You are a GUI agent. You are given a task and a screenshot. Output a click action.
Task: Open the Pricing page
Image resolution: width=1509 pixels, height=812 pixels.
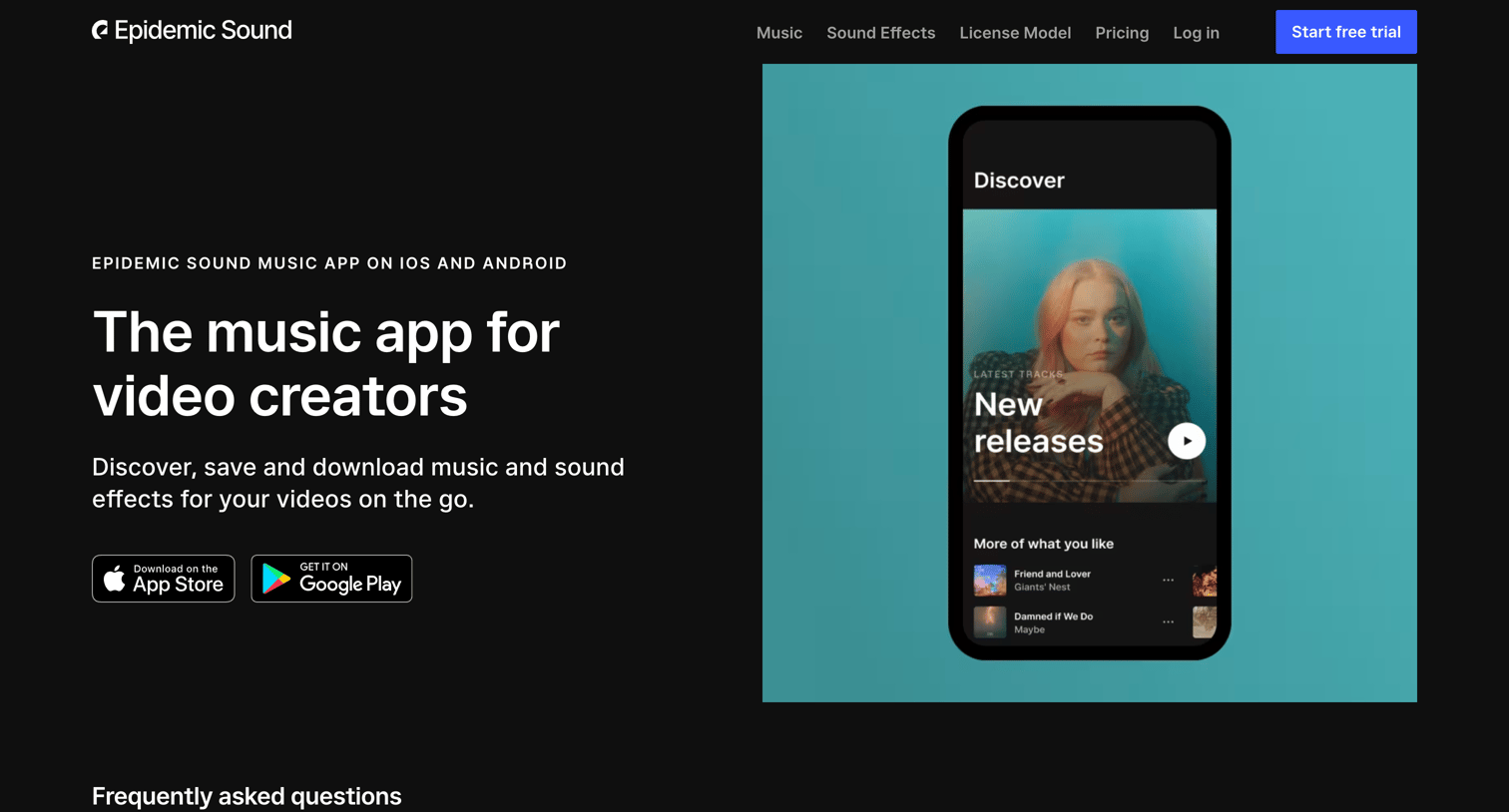click(1122, 33)
